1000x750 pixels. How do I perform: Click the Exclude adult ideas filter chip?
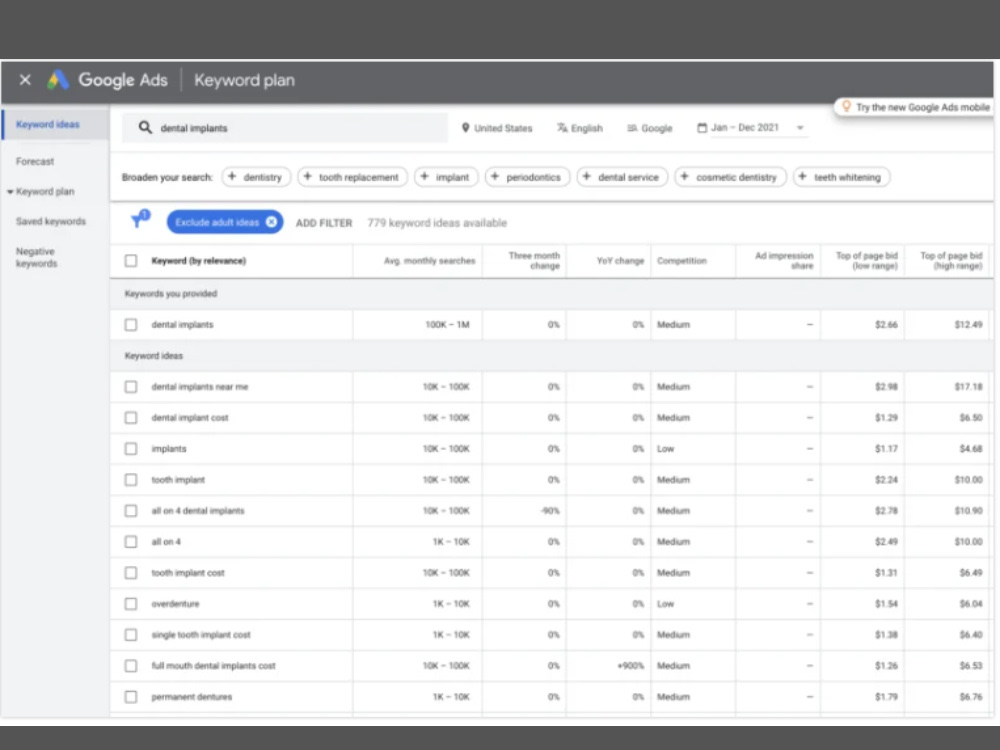tap(224, 222)
